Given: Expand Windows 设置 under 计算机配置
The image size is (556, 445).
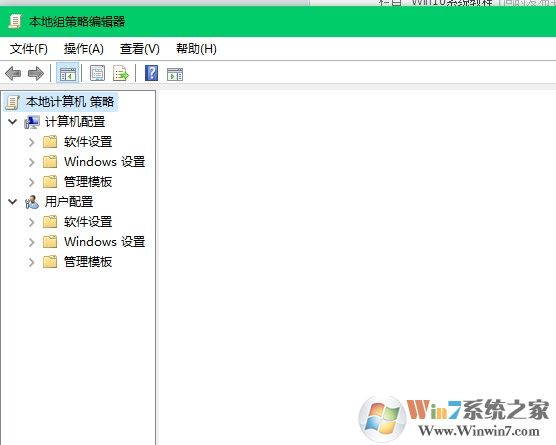Looking at the screenshot, I should point(32,162).
